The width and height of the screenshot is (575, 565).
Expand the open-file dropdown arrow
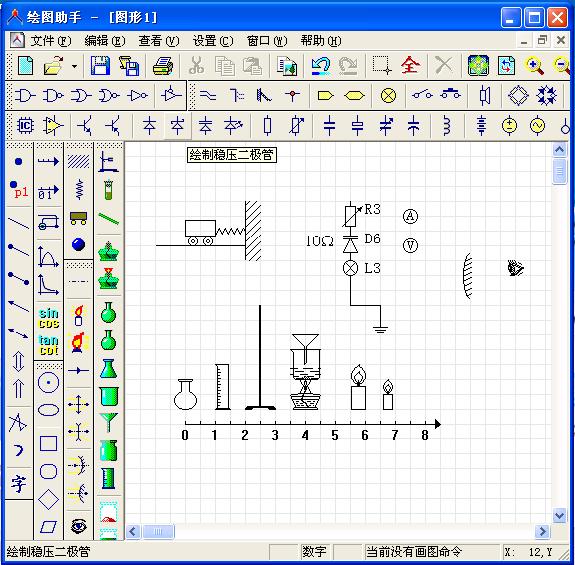tap(74, 66)
